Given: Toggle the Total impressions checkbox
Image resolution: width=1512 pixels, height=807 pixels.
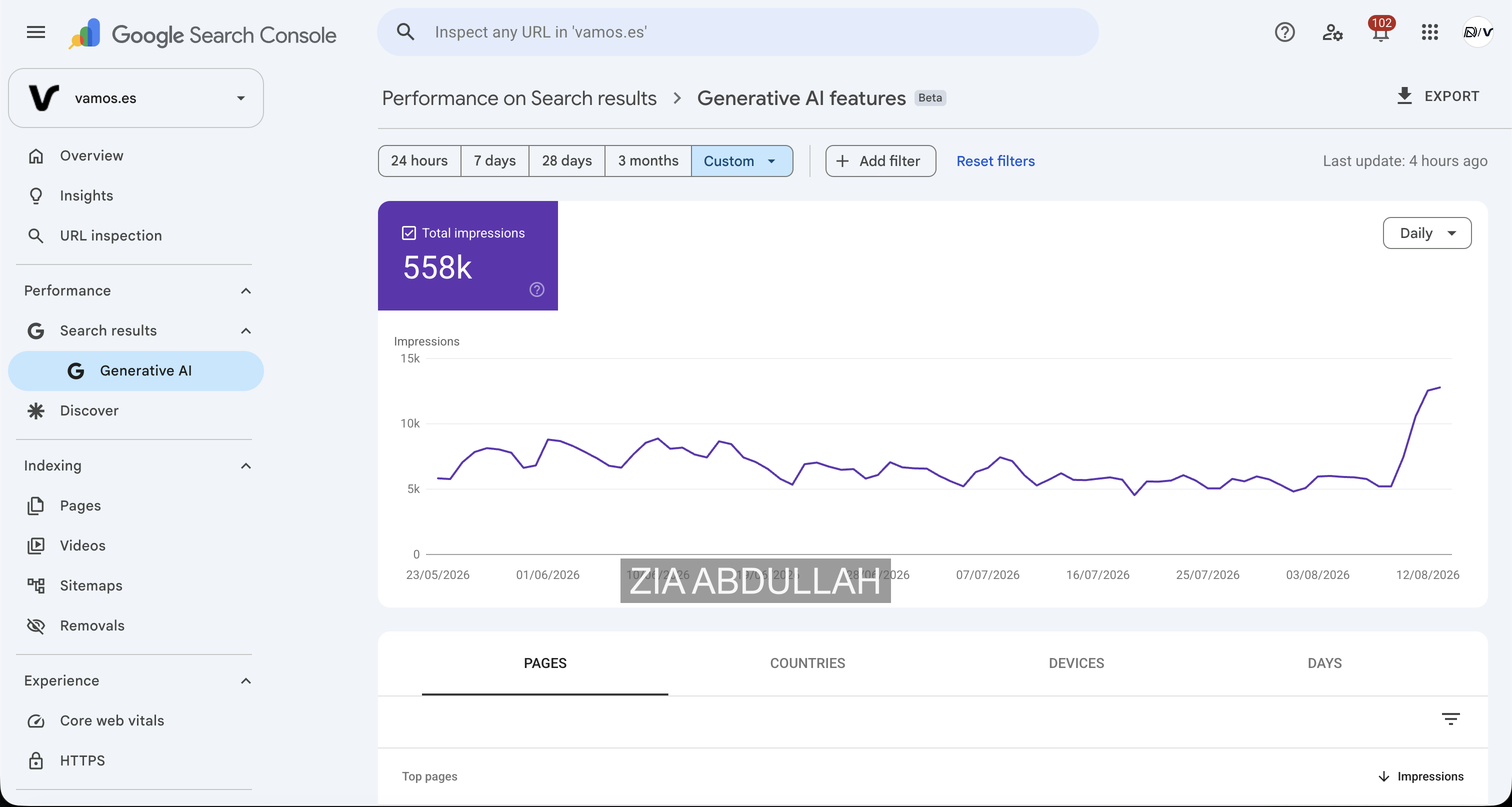Looking at the screenshot, I should (408, 233).
